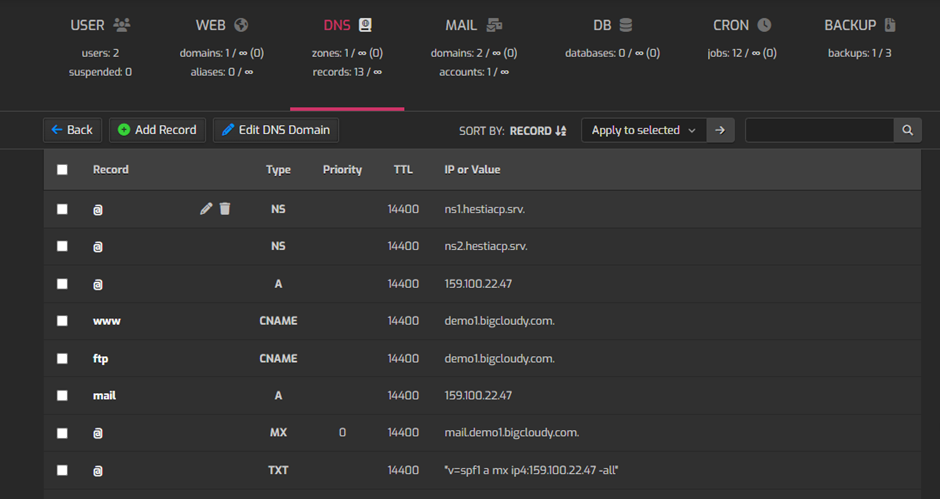Go to the DB databases section
The image size is (940, 499).
pos(611,25)
